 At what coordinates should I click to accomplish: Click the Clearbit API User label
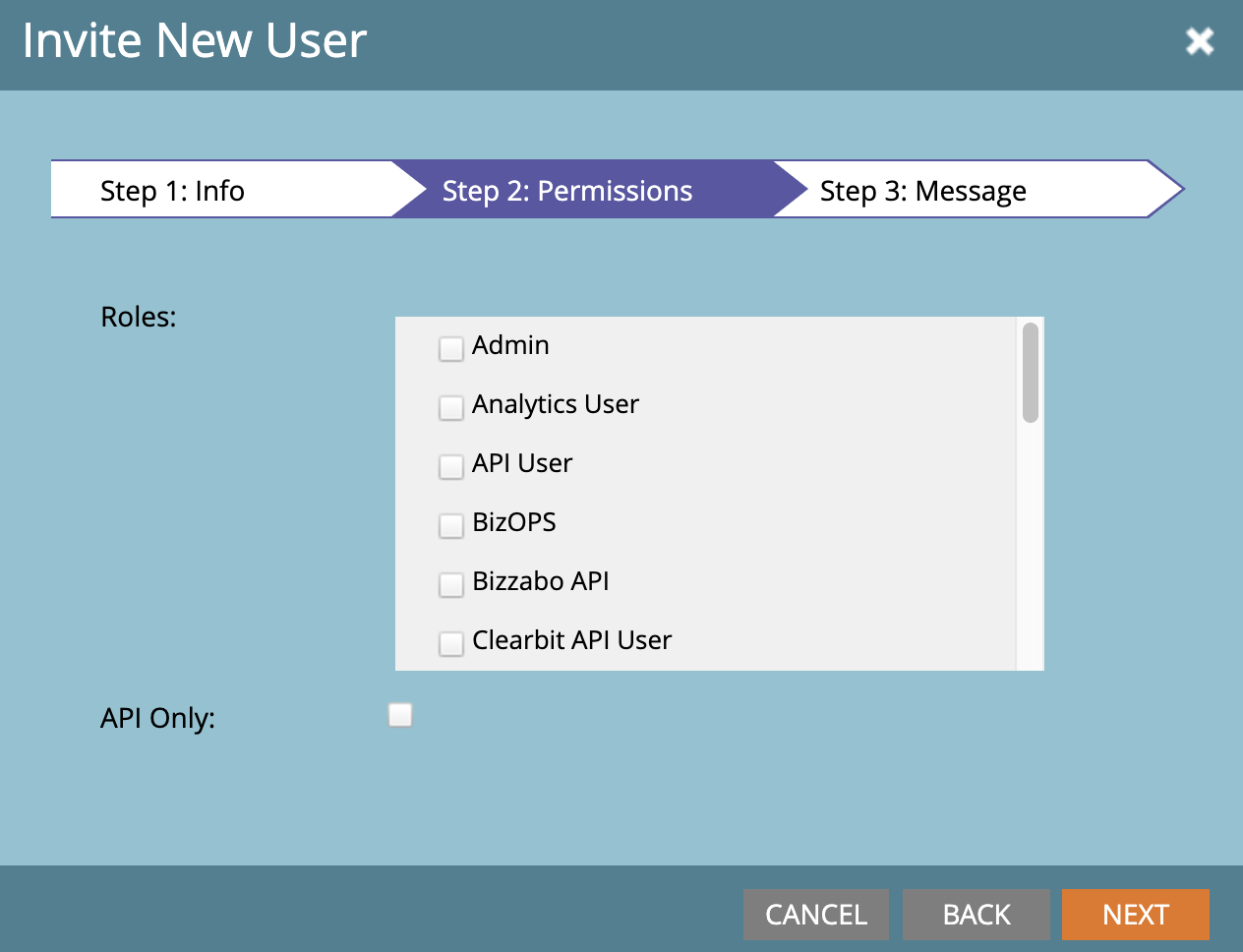(x=572, y=640)
